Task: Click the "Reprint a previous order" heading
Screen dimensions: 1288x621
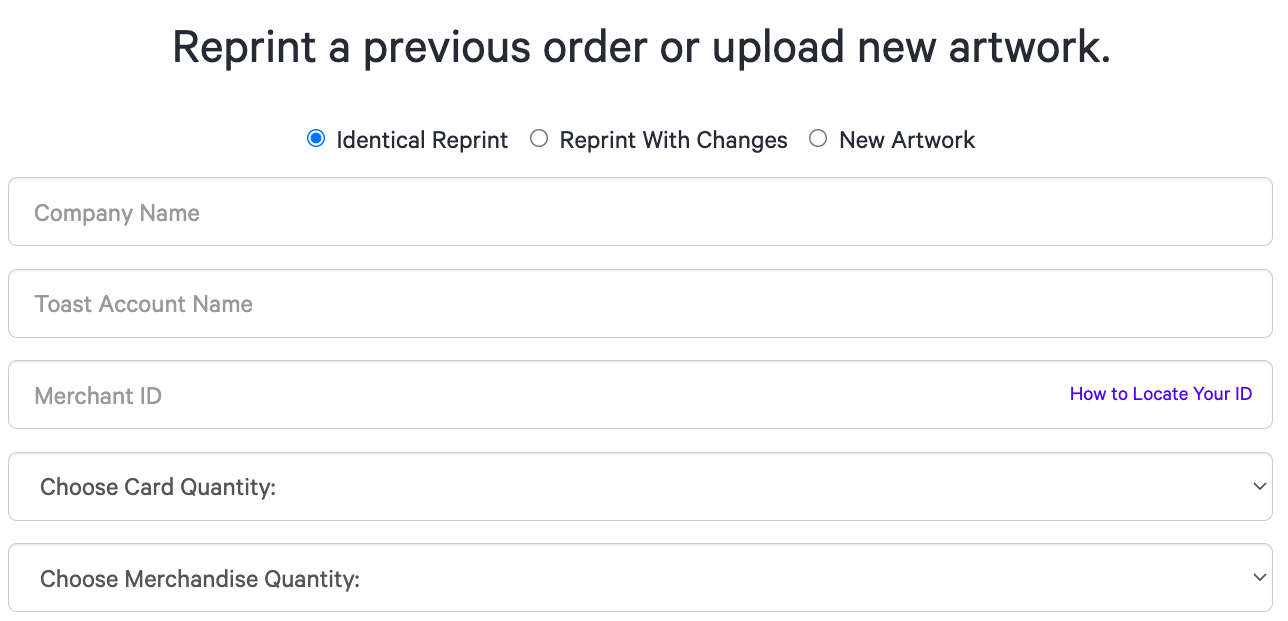Action: coord(640,48)
